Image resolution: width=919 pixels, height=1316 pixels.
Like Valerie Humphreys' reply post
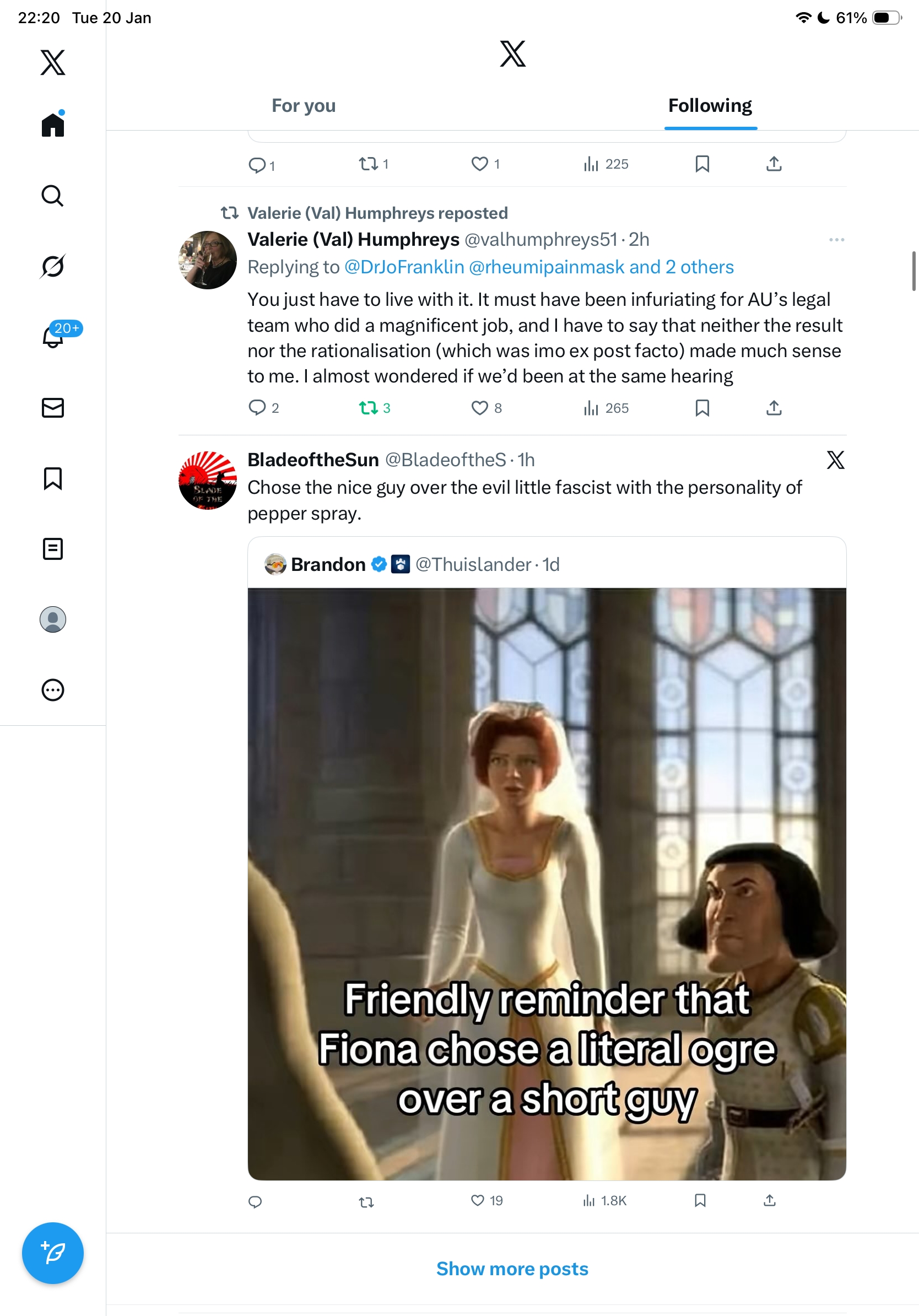pyautogui.click(x=479, y=407)
